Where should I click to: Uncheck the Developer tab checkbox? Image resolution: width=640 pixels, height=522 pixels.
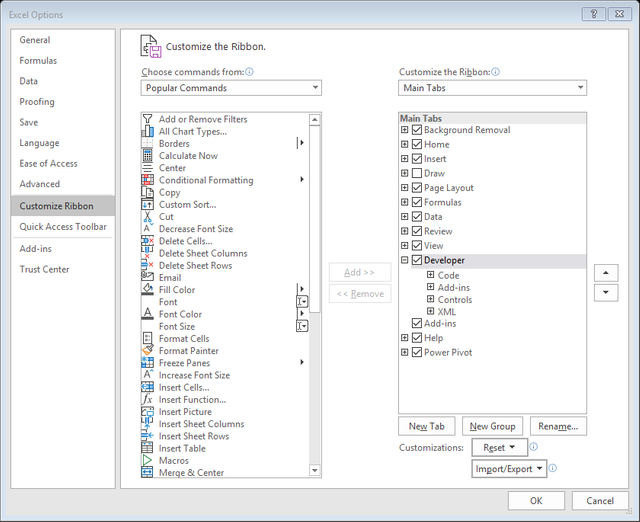click(417, 260)
